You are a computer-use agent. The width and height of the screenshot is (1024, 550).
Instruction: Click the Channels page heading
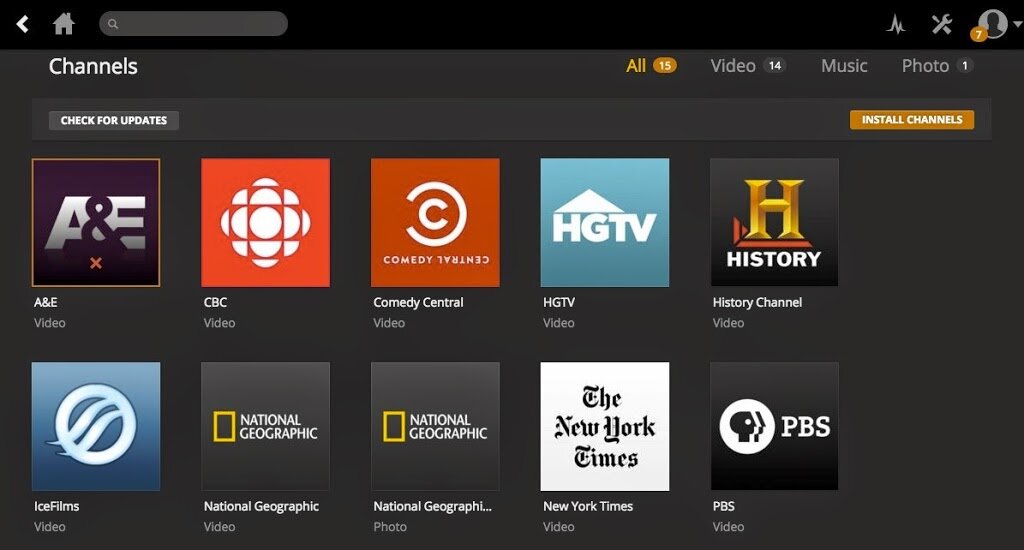(93, 66)
